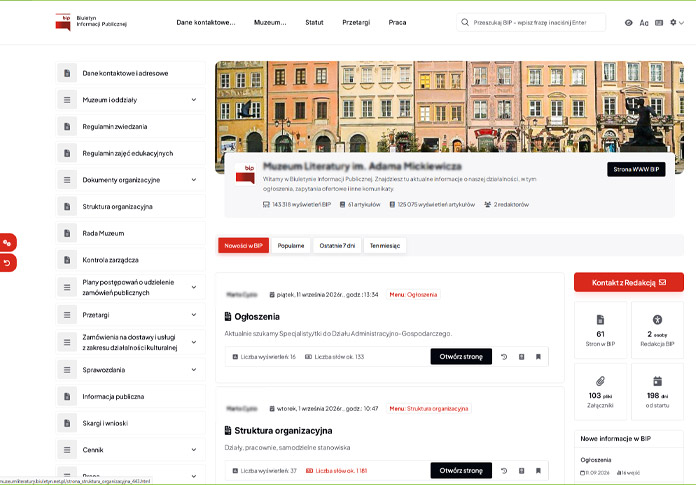The height and width of the screenshot is (485, 696).
Task: Open Kontrola zarządcza sidebar page
Action: [x=130, y=260]
